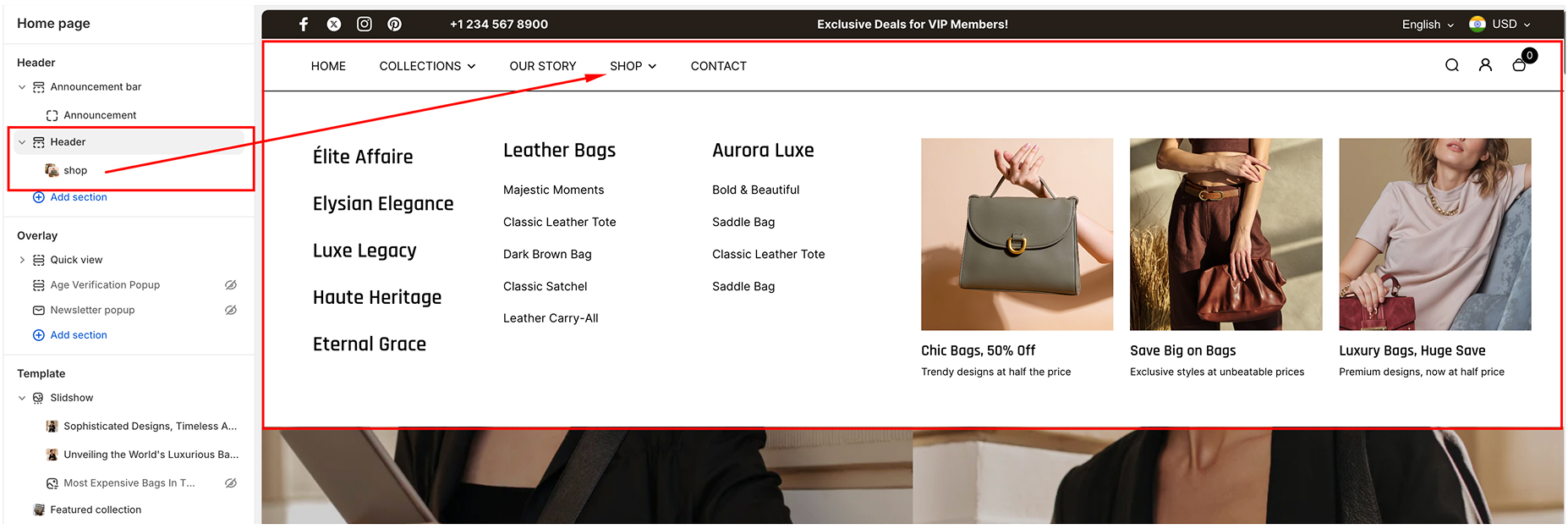Viewport: 1568px width, 529px height.
Task: Expand the Quick view section
Action: [22, 260]
